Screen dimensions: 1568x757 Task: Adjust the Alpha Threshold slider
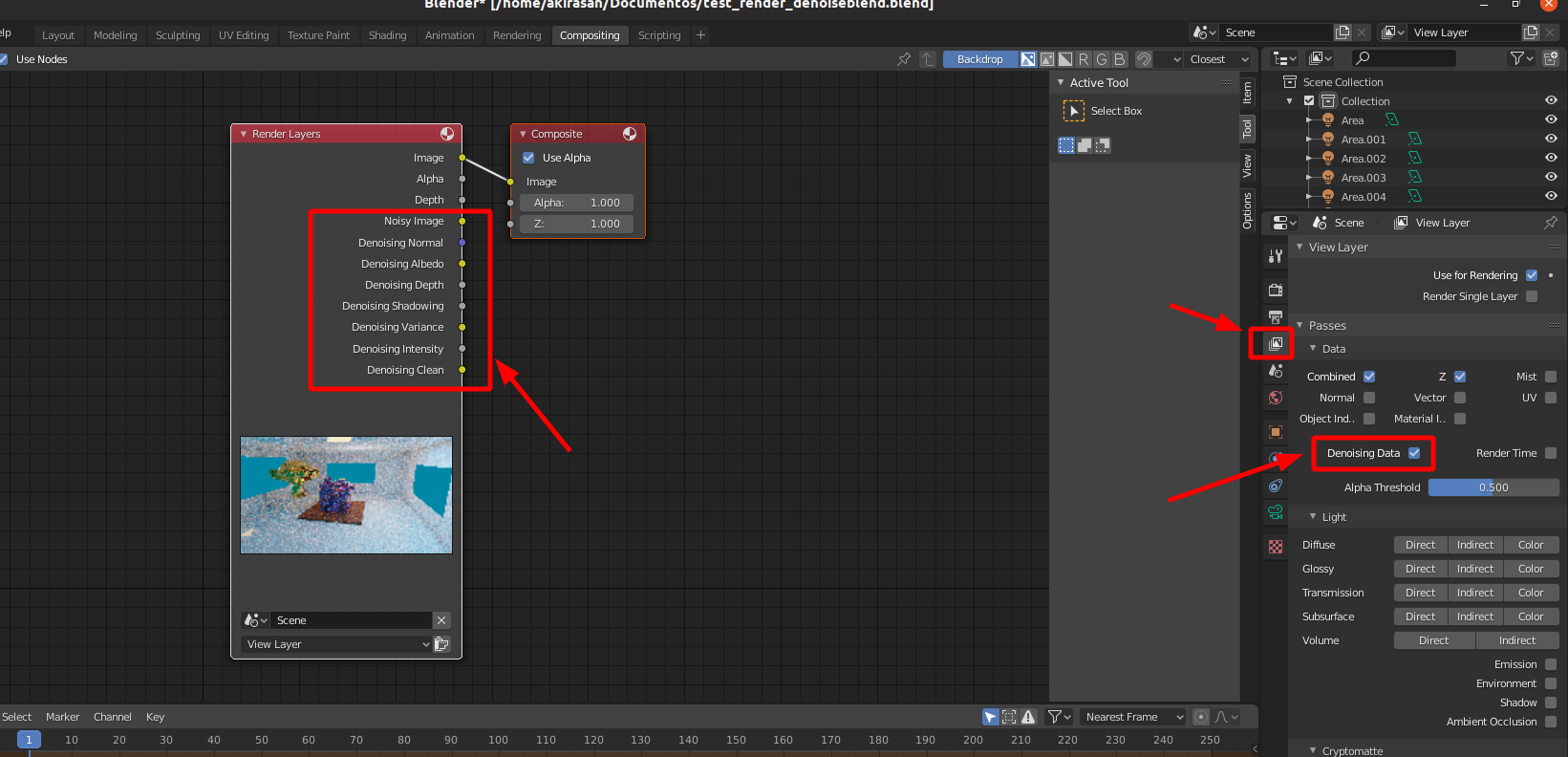coord(1493,487)
